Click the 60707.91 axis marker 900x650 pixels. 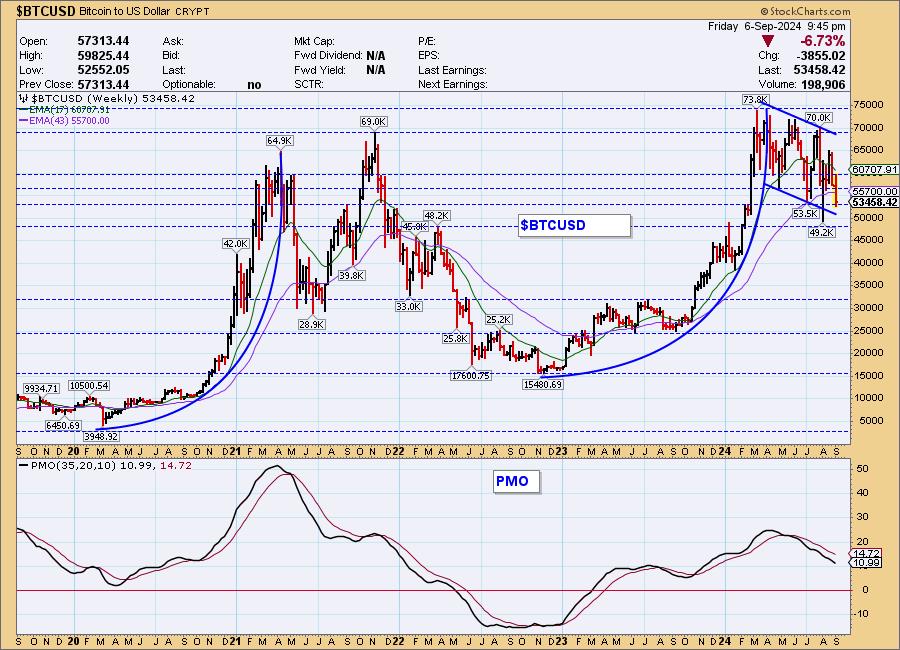pos(874,169)
